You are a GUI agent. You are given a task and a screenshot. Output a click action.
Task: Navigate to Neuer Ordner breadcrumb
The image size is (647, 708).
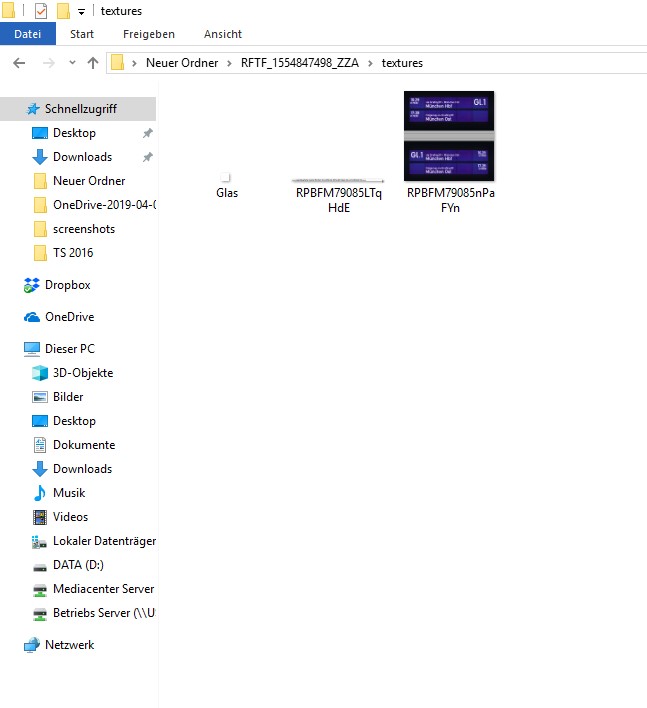tap(182, 63)
